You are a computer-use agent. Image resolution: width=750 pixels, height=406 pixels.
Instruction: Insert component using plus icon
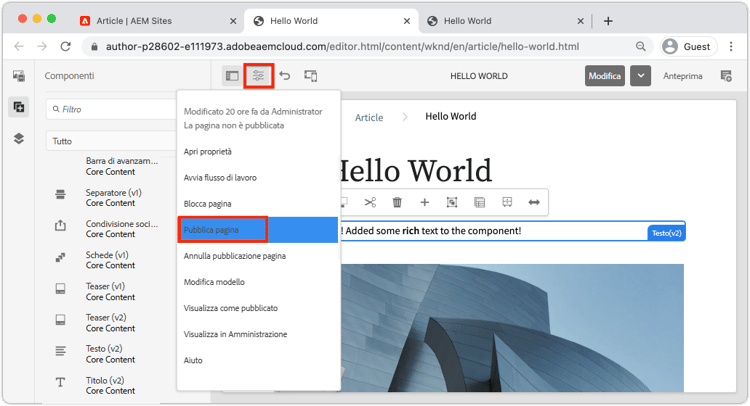tap(424, 202)
